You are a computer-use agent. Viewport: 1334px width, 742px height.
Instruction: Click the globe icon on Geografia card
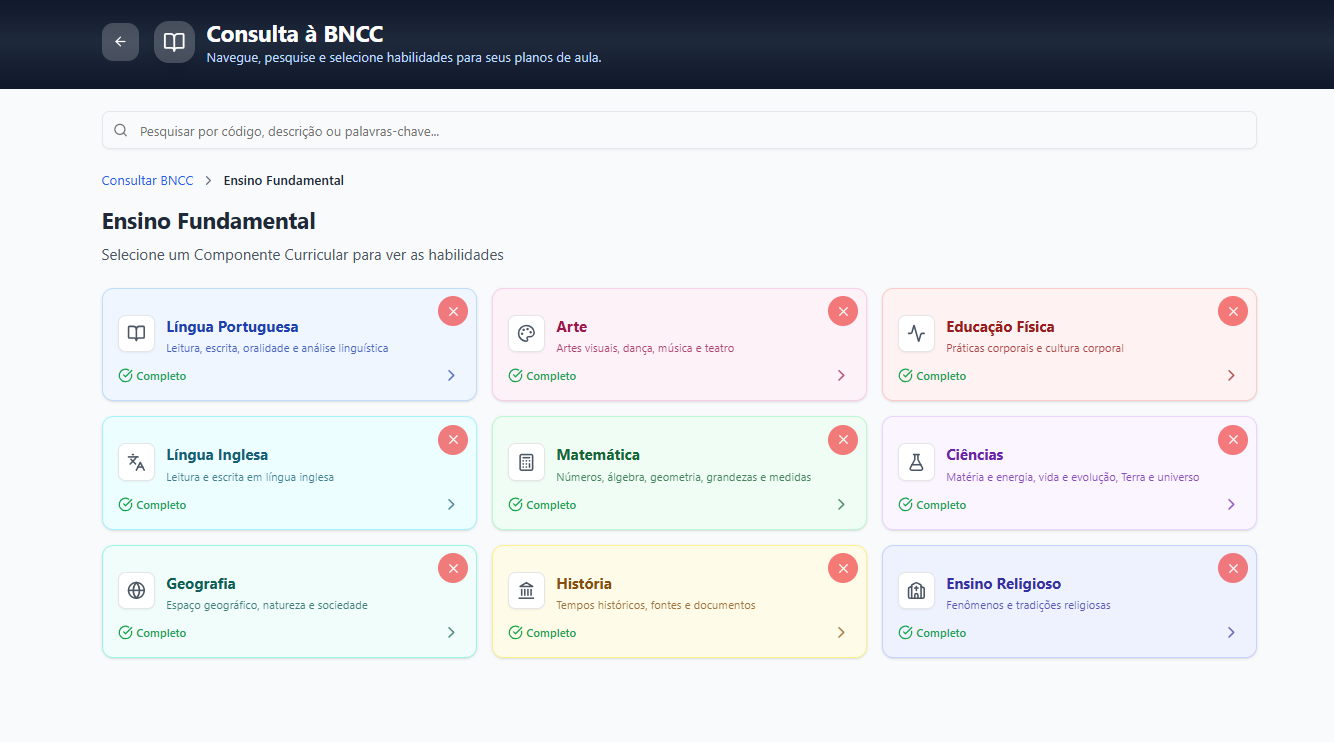pos(136,590)
